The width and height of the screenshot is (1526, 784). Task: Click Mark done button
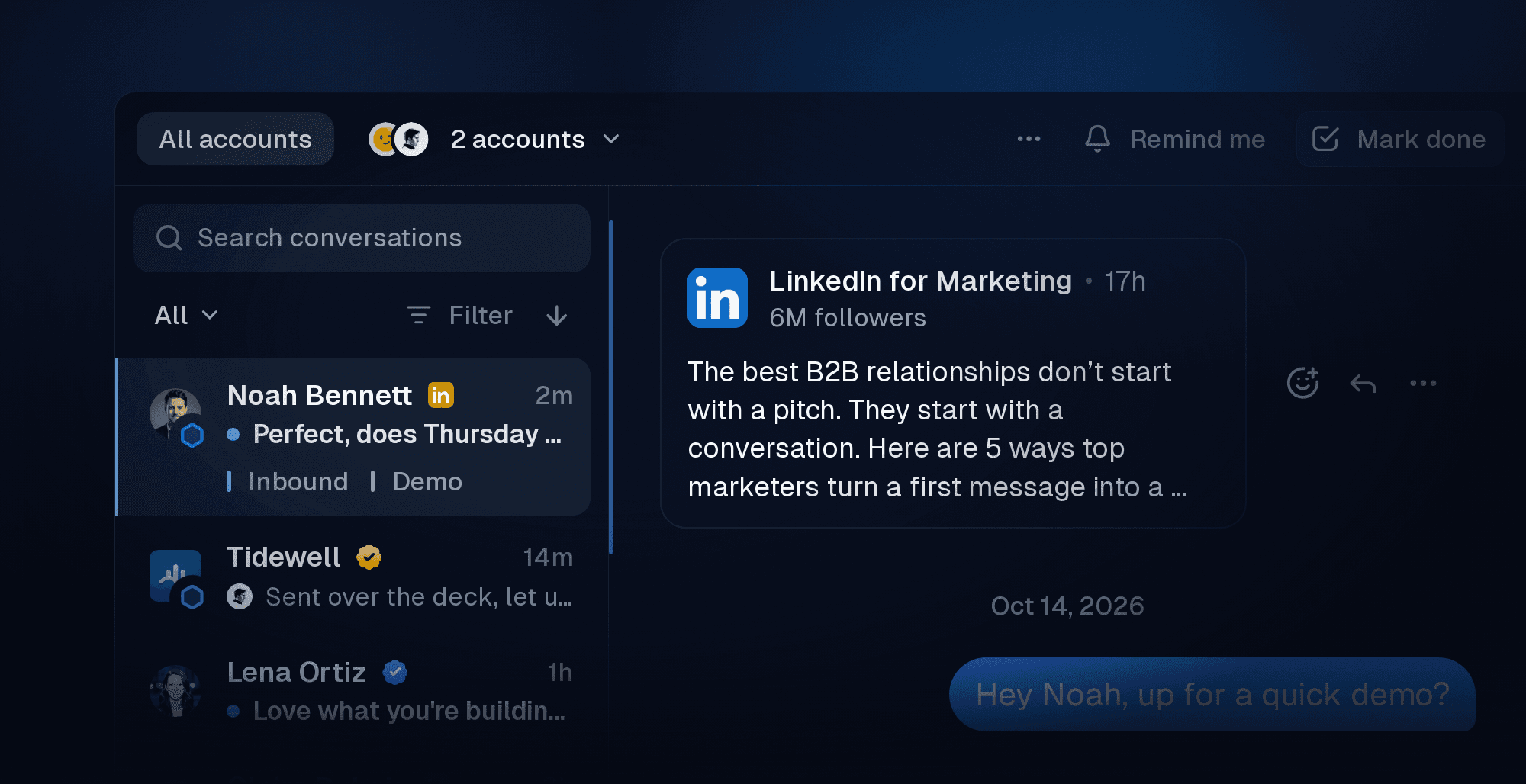(1399, 140)
